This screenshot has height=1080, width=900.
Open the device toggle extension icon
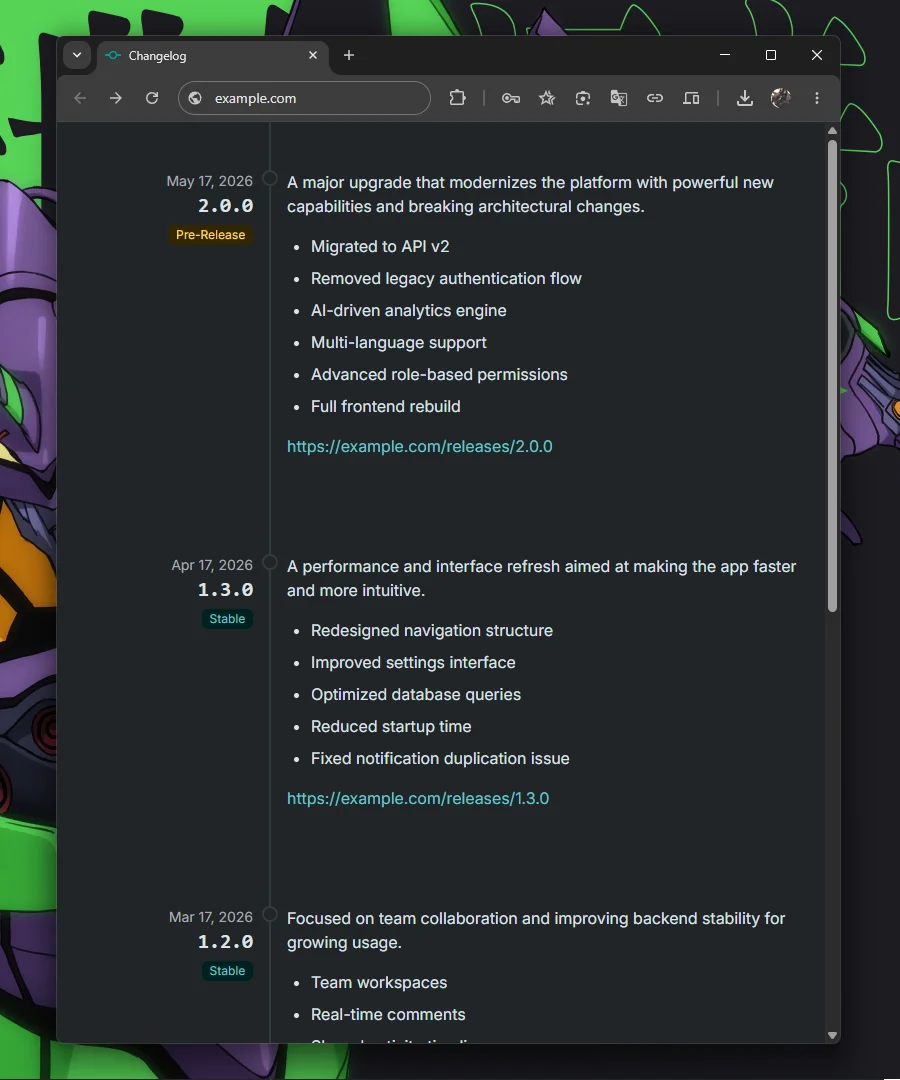(x=691, y=98)
